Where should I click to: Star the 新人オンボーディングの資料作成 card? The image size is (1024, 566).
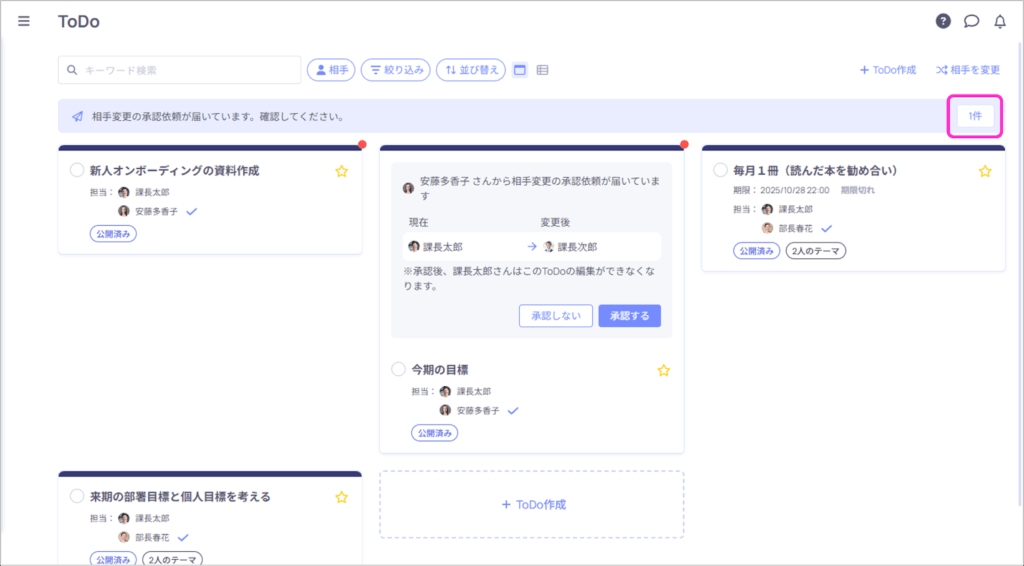point(341,171)
